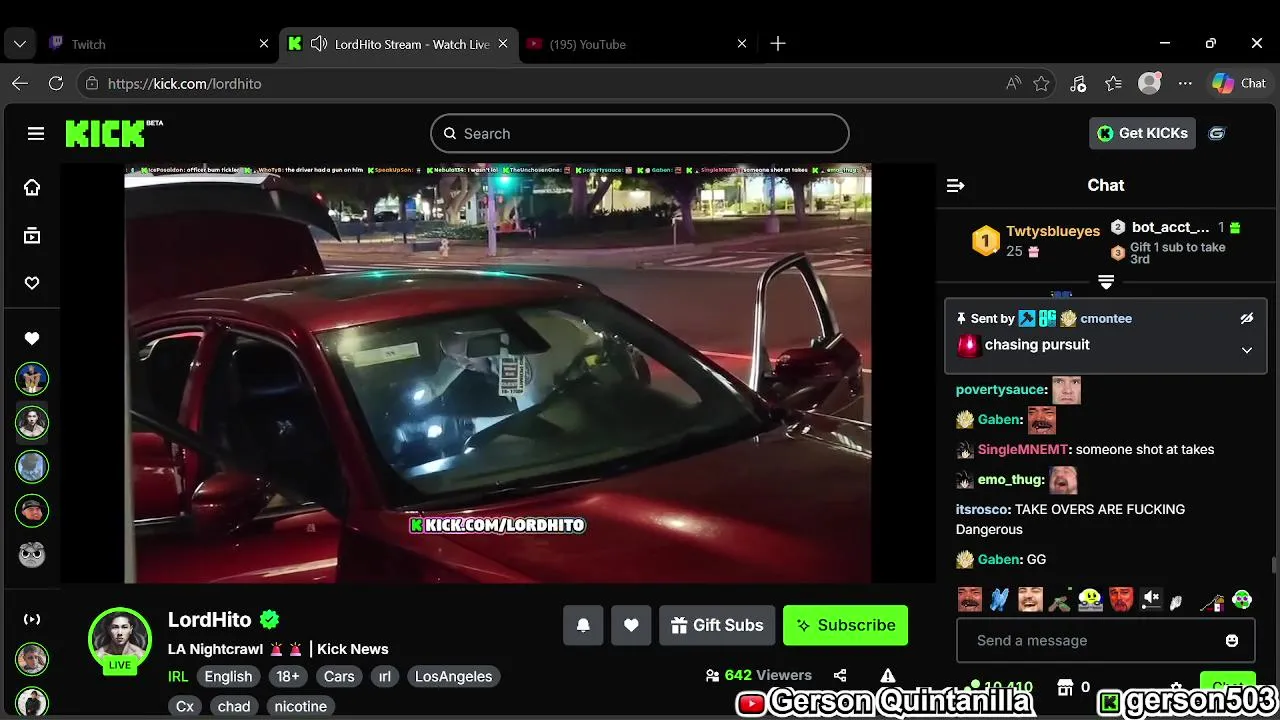The height and width of the screenshot is (720, 1280).
Task: Open LordHito profile avatar
Action: tap(120, 638)
